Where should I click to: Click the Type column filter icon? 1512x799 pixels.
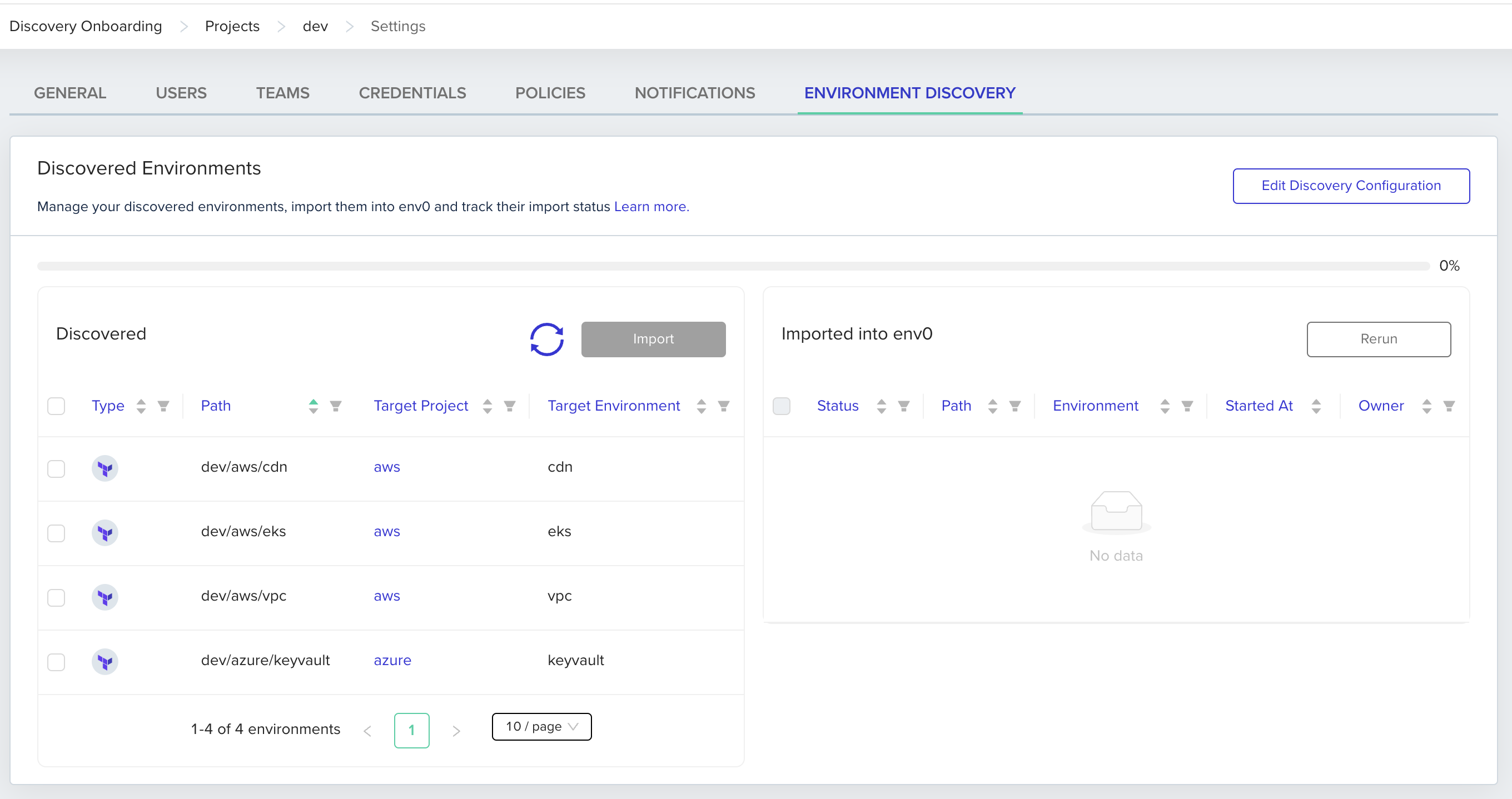tap(163, 406)
